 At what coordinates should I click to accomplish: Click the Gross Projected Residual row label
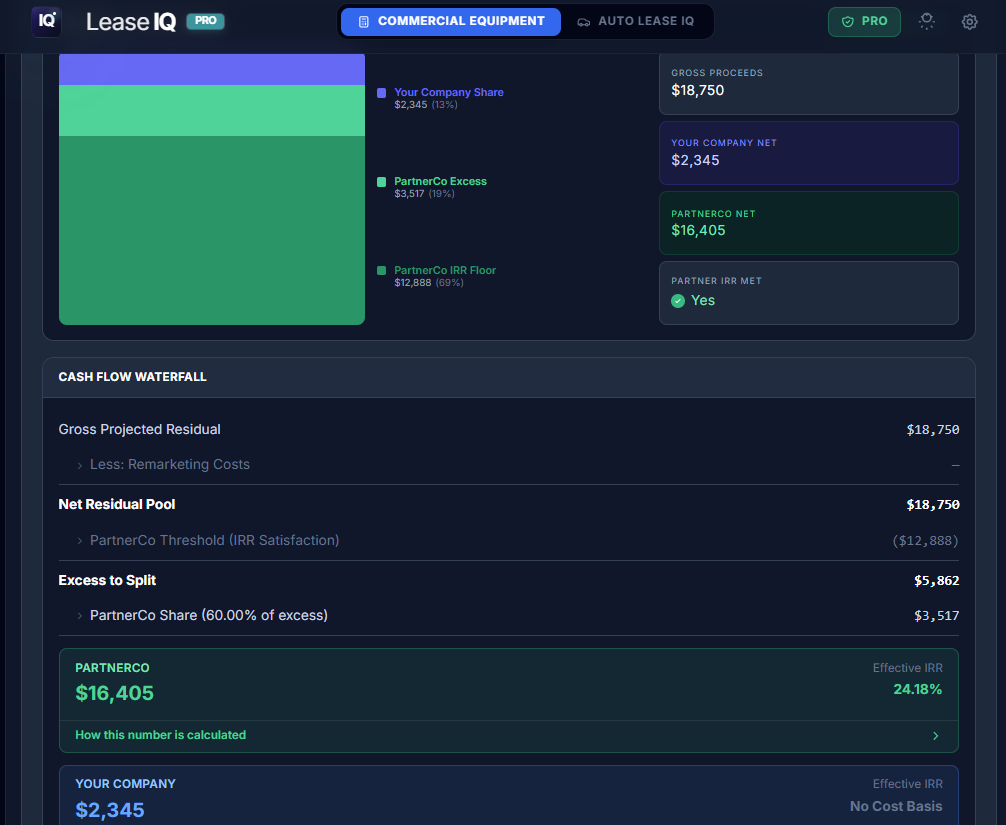(x=139, y=429)
